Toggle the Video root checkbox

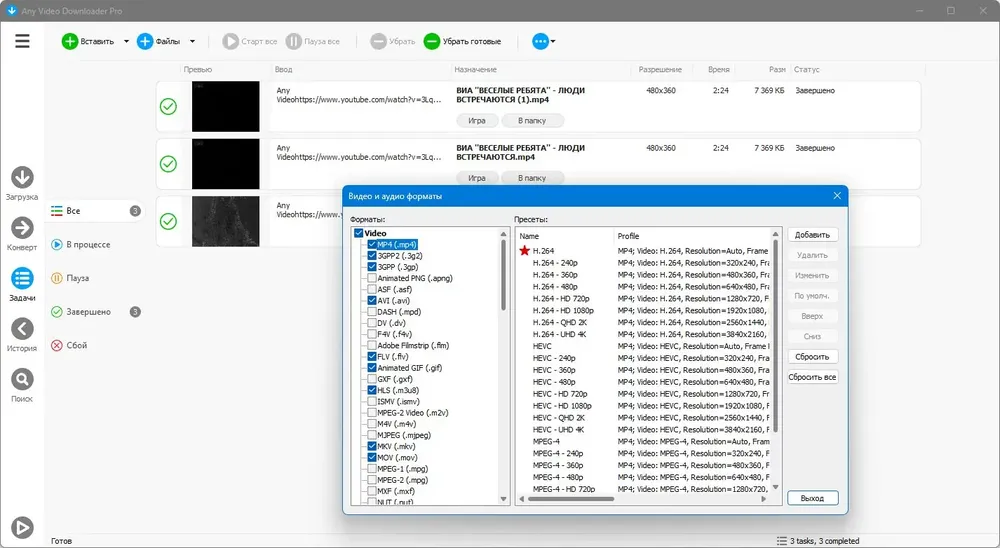click(x=358, y=233)
